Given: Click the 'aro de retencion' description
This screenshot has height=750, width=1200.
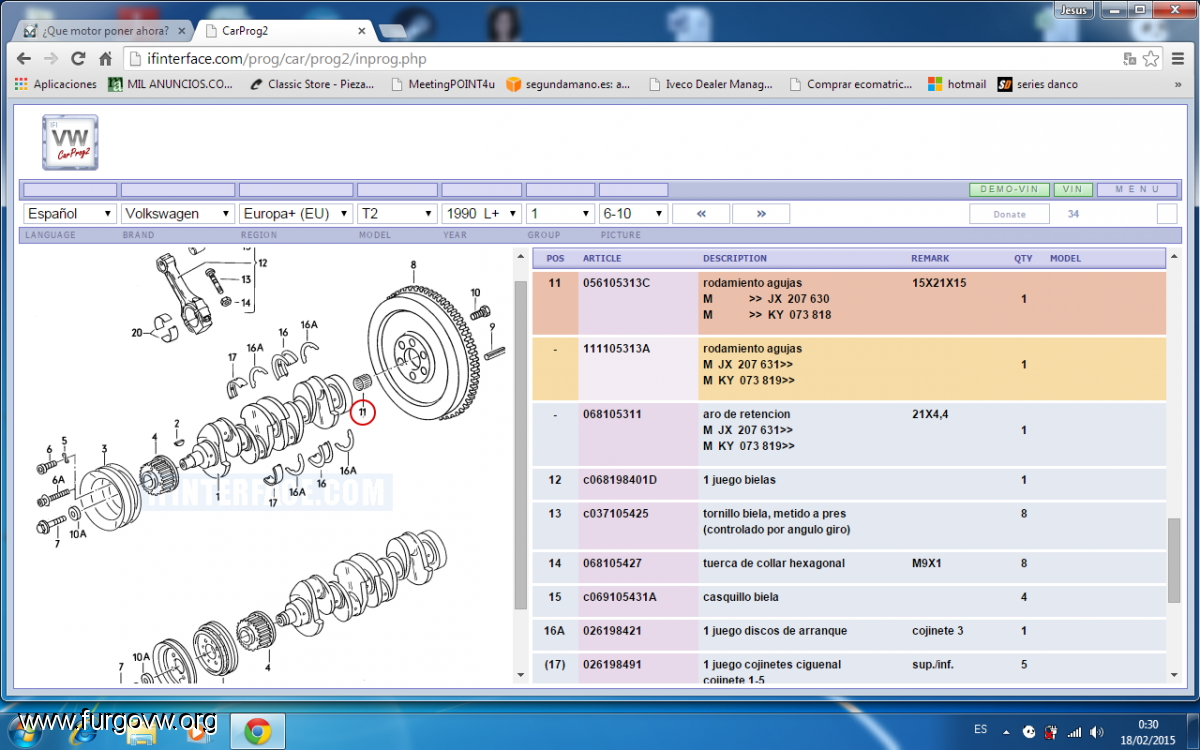Looking at the screenshot, I should tap(746, 414).
